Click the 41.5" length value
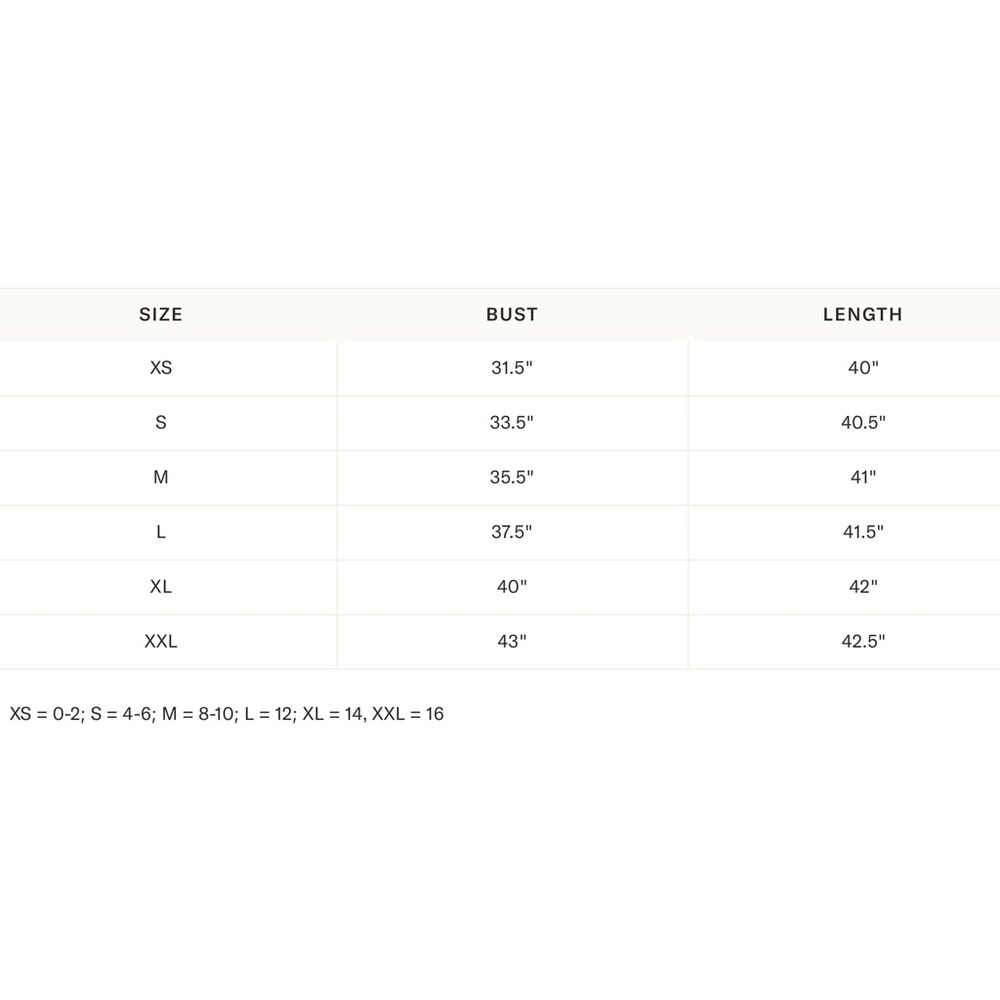Image resolution: width=1000 pixels, height=1000 pixels. tap(863, 532)
